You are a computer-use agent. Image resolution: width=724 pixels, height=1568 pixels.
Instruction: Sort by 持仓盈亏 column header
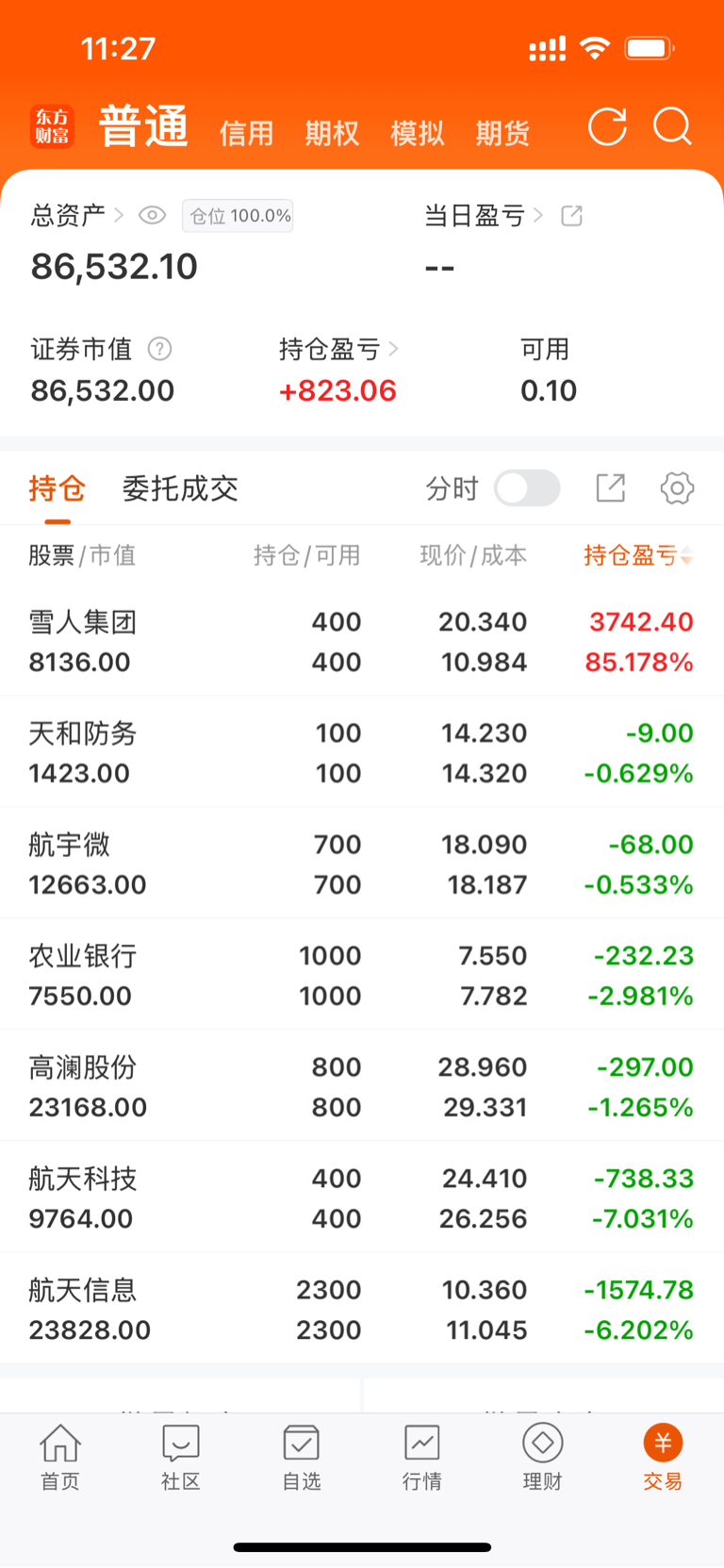[638, 555]
